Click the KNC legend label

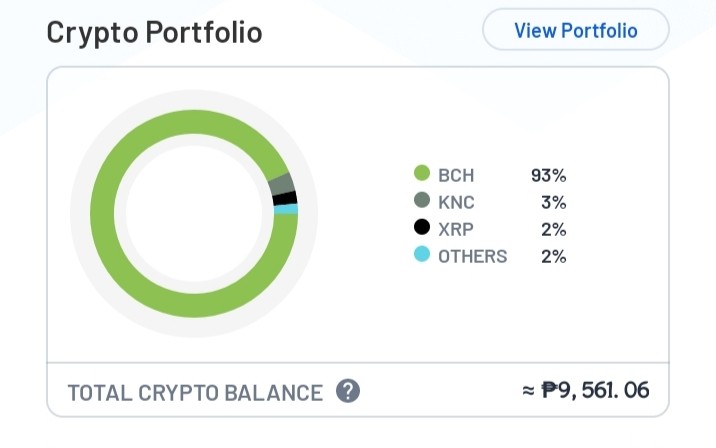[x=456, y=202]
